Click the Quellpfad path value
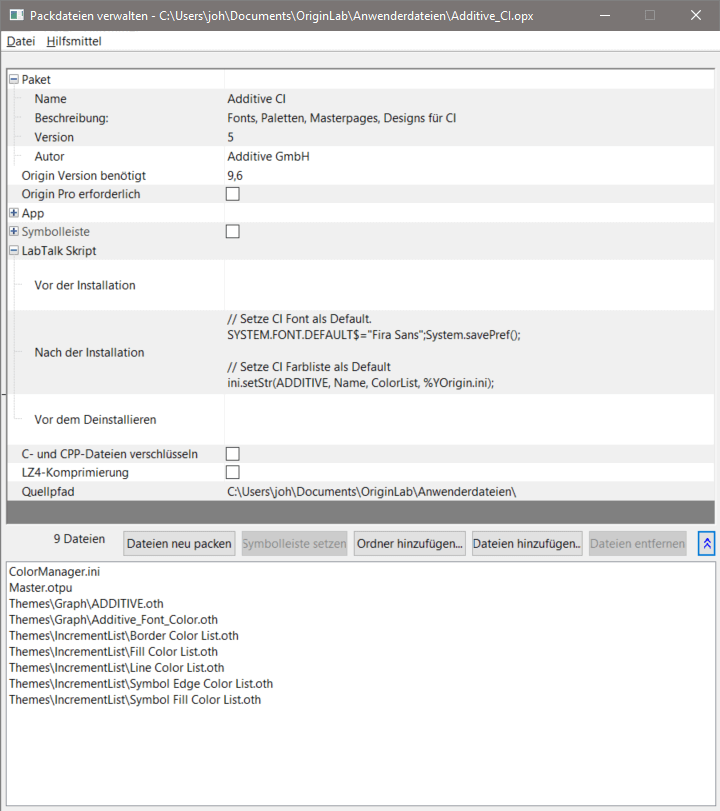Screen dimensions: 720x811 469,491
